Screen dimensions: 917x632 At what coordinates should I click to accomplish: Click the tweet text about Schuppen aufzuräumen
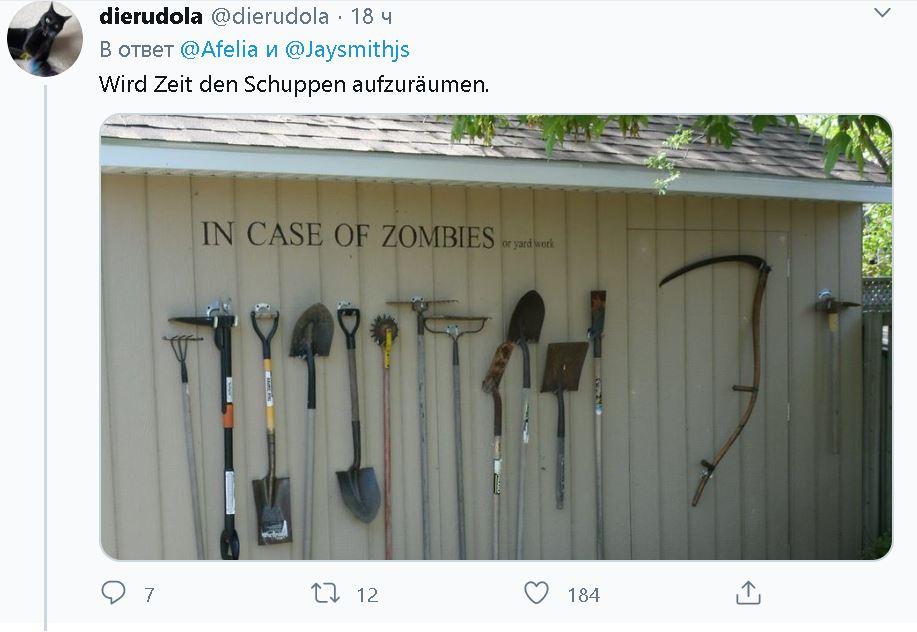294,84
